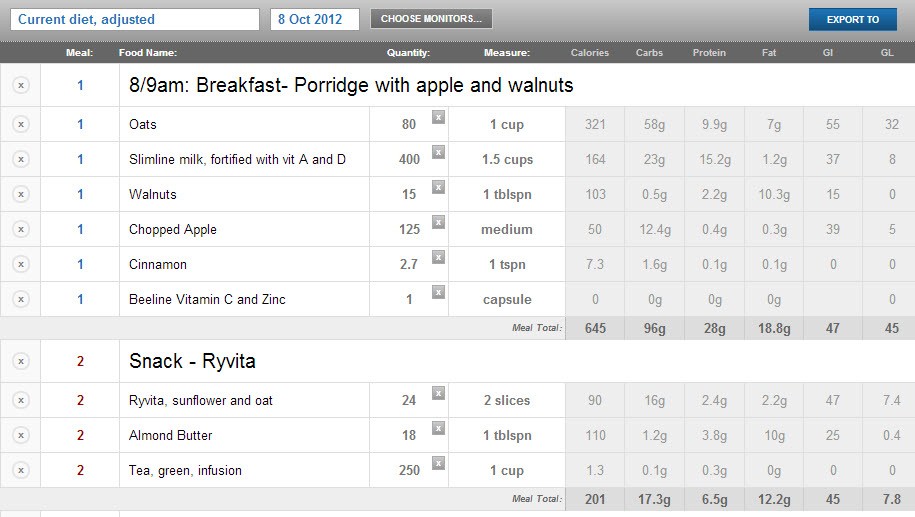This screenshot has width=915, height=517.
Task: Remove the Oats row with circle x
Action: point(21,124)
